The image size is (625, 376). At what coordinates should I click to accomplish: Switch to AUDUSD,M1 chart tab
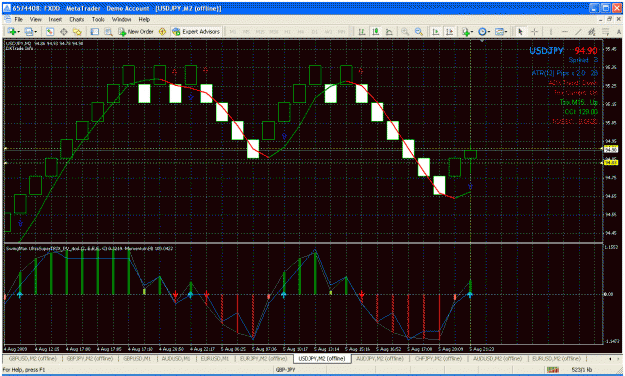tap(175, 358)
